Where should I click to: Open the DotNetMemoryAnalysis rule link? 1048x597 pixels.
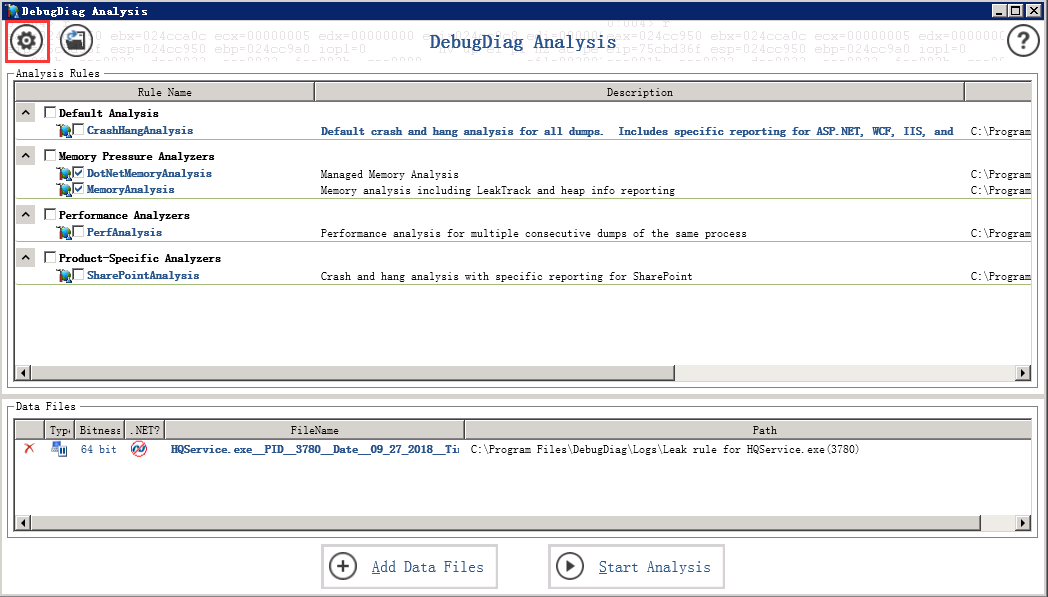149,173
